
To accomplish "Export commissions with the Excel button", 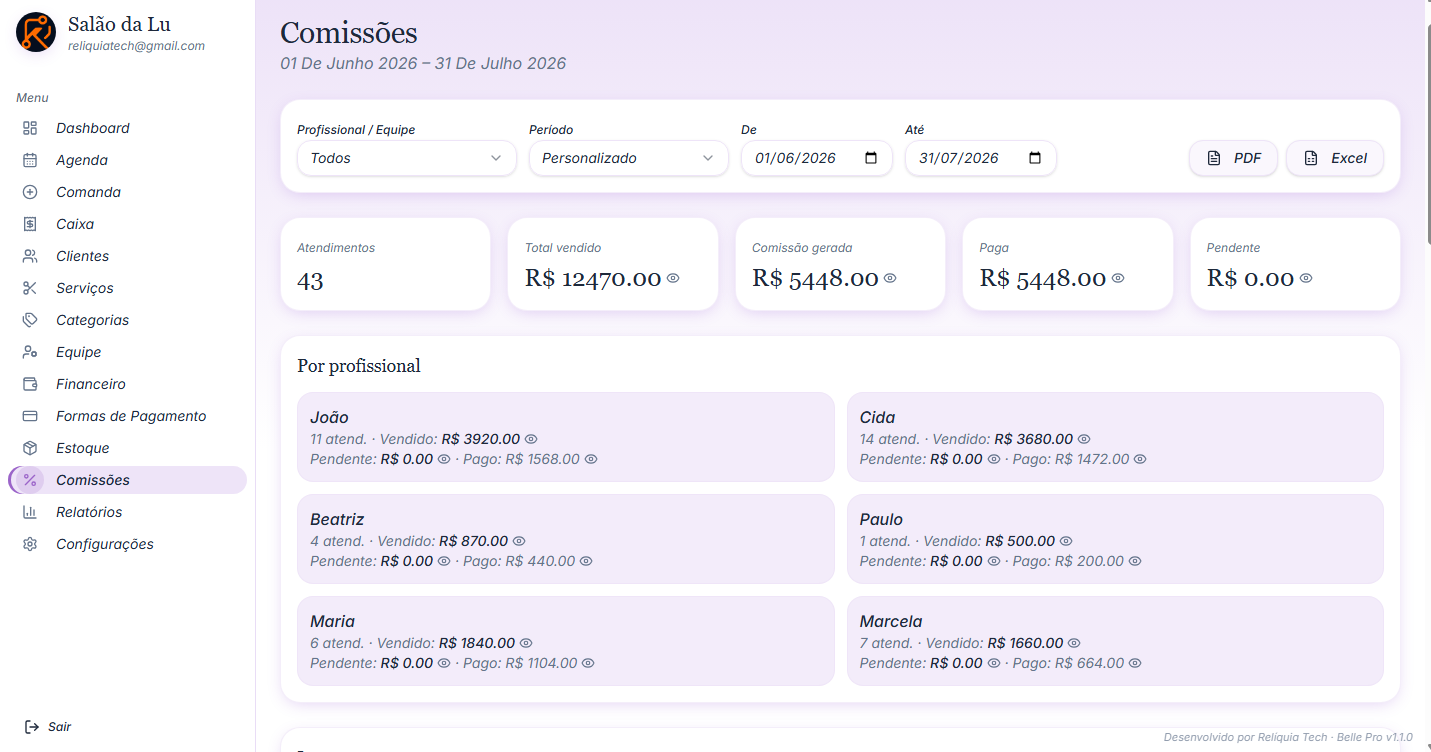I will tap(1335, 158).
